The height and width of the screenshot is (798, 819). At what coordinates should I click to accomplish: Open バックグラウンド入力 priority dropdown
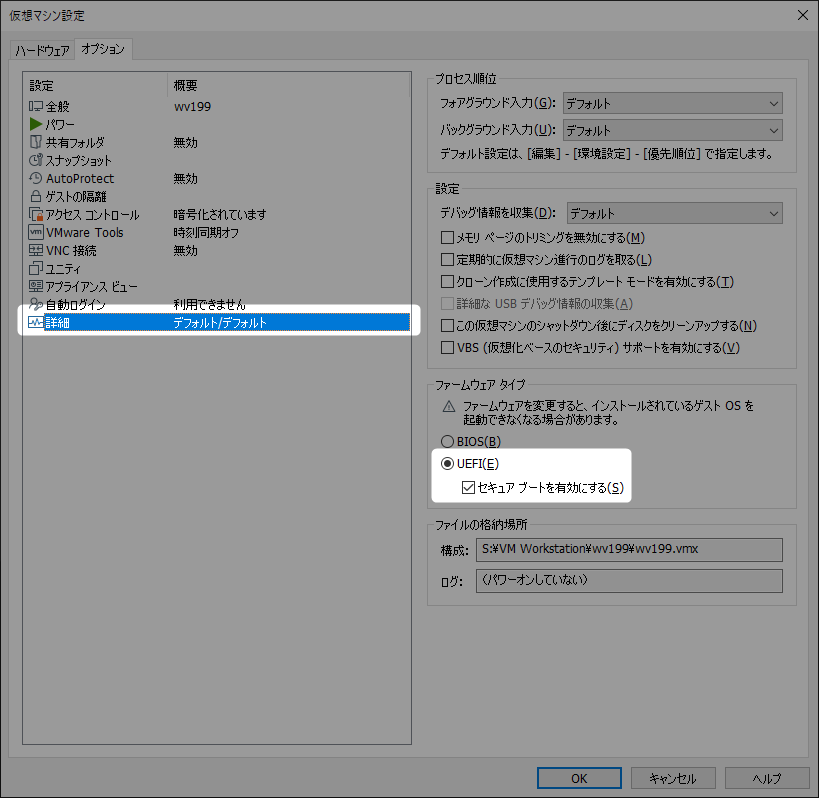(672, 130)
